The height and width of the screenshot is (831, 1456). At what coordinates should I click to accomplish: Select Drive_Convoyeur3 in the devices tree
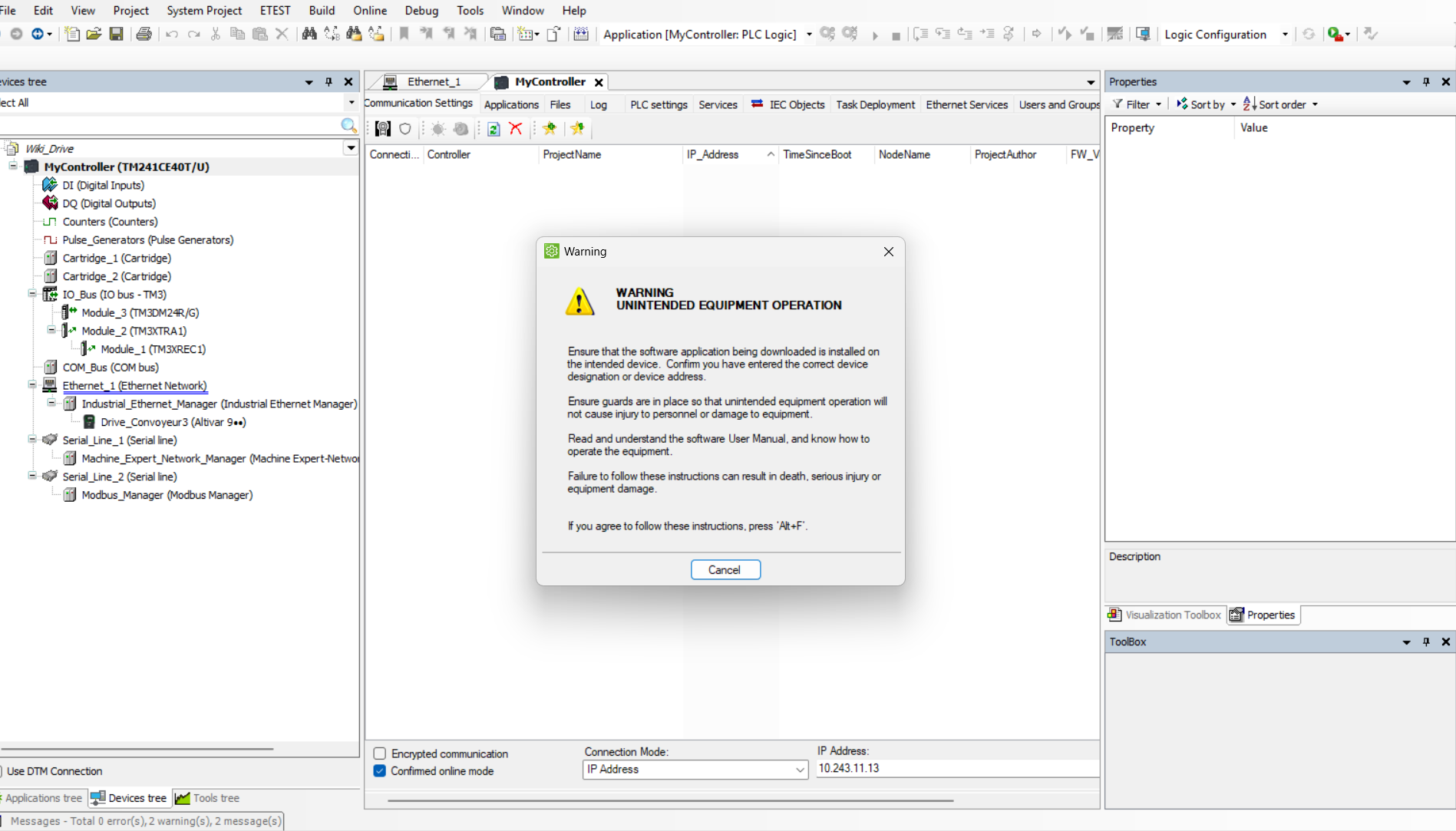coord(173,422)
